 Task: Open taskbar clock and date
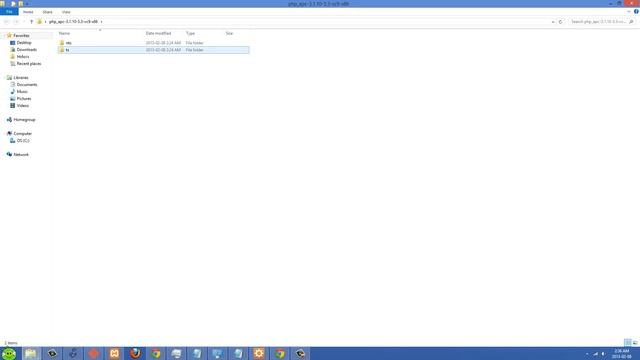pos(622,354)
